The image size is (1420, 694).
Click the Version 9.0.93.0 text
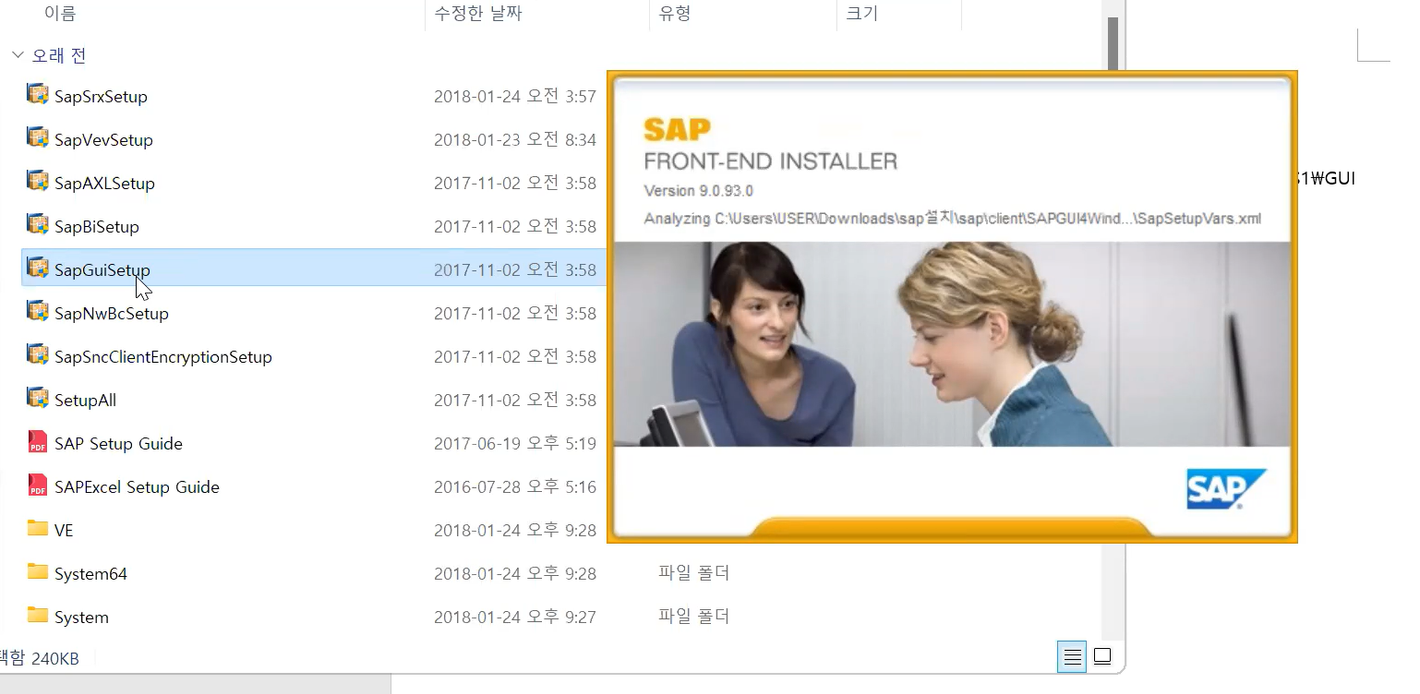pos(698,191)
